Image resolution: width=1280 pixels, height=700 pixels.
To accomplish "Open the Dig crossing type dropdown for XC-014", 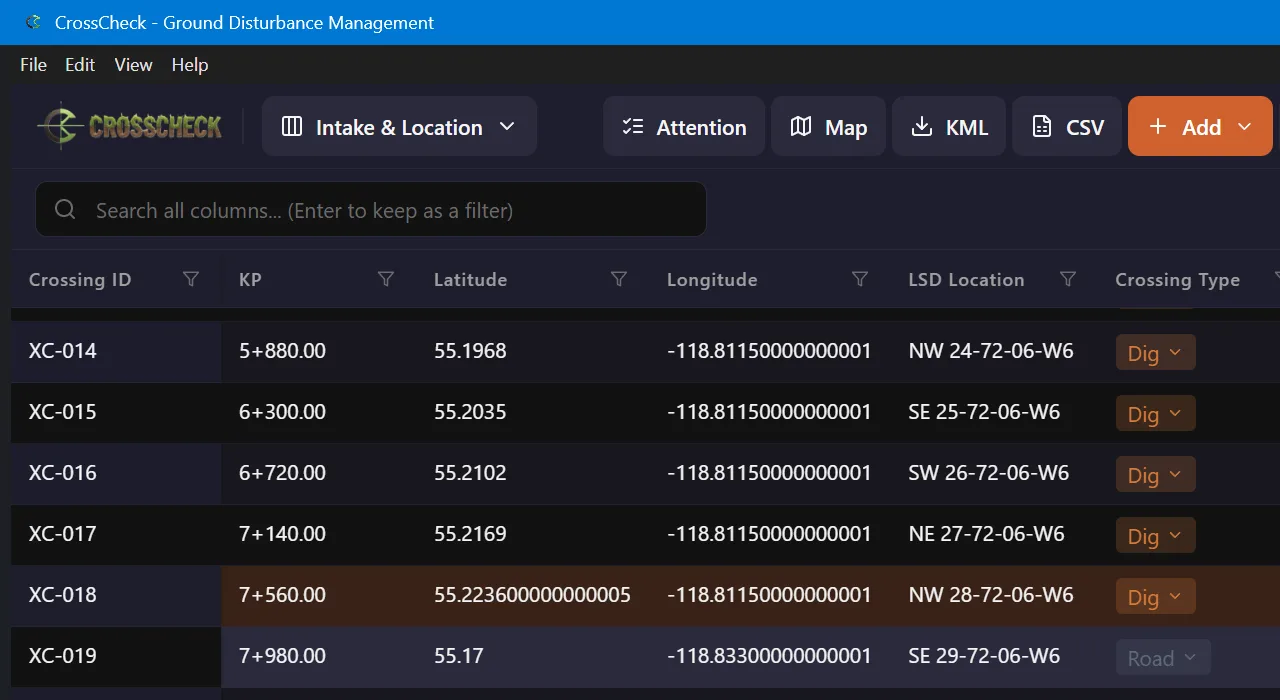I will coord(1155,352).
